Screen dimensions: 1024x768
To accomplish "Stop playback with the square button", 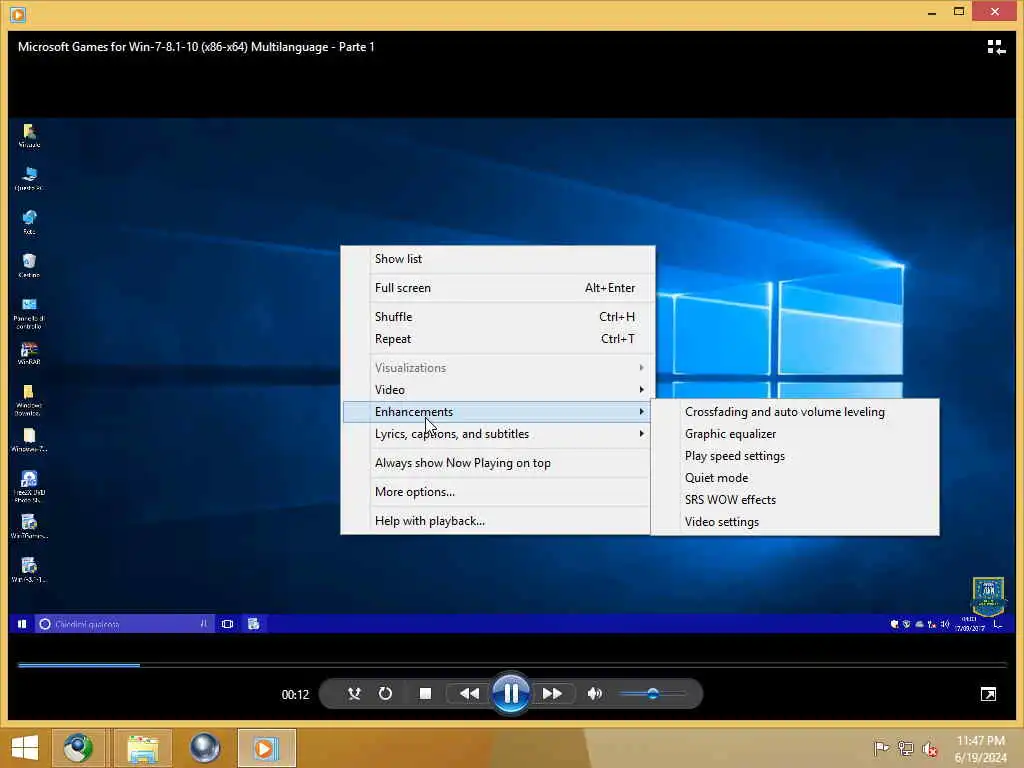I will click(425, 694).
